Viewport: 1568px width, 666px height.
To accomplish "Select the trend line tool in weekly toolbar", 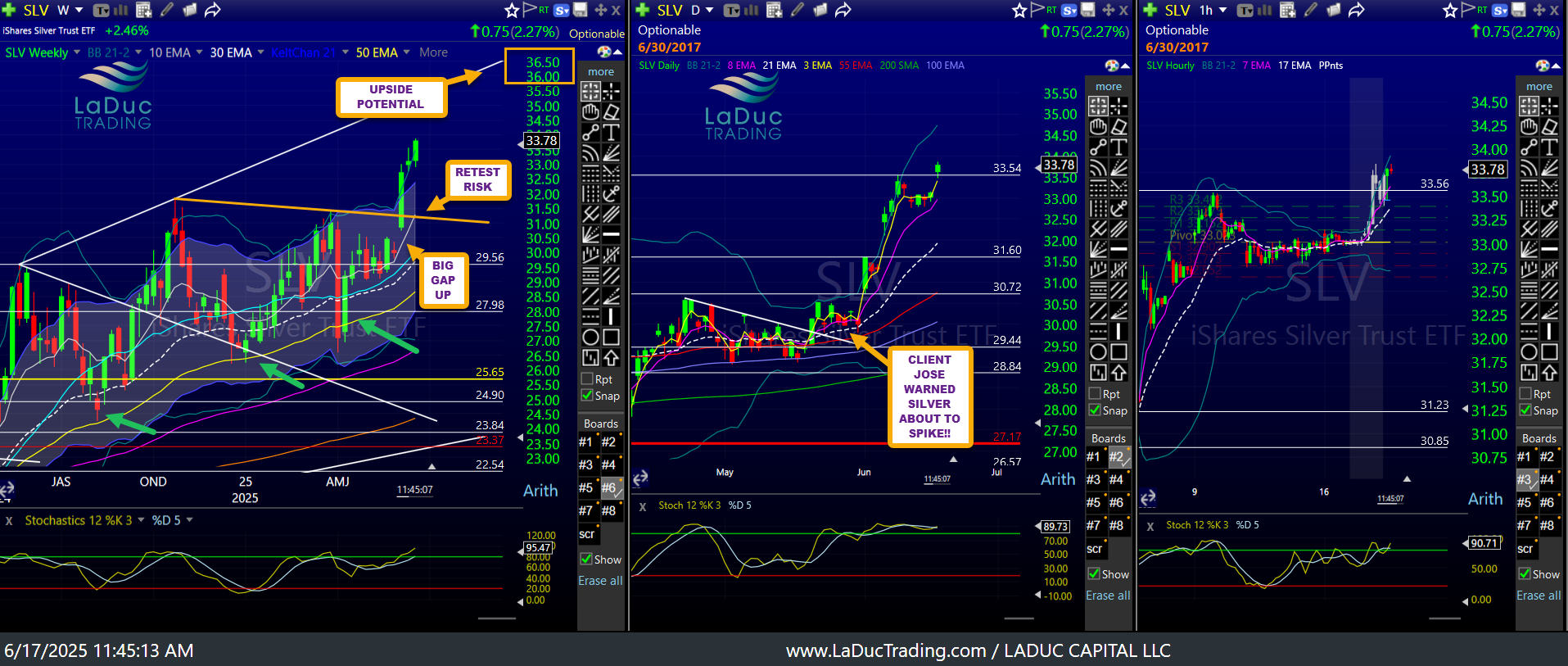I will point(590,132).
